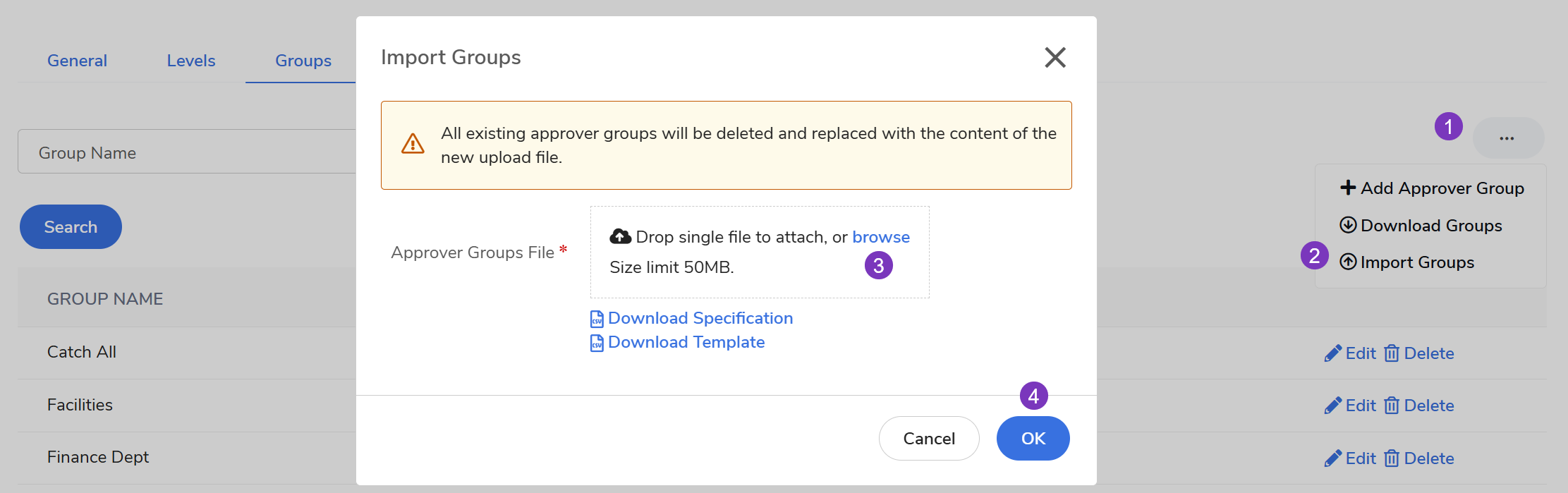Select the Groups tab

point(303,61)
